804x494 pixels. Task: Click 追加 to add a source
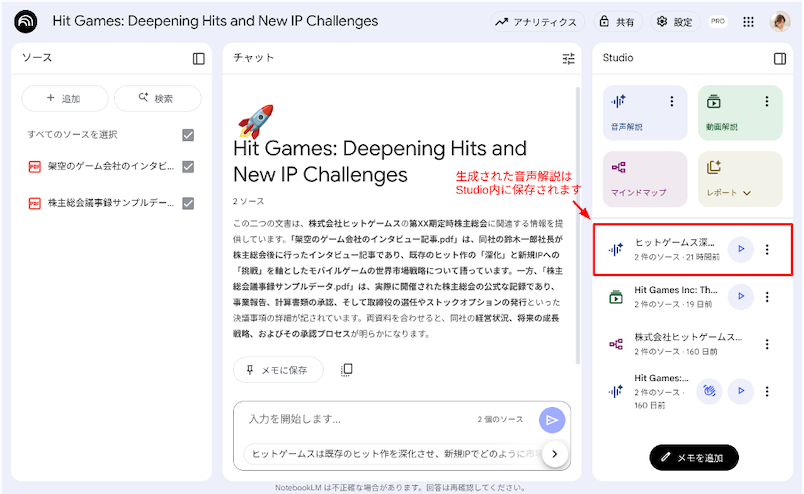tap(65, 98)
